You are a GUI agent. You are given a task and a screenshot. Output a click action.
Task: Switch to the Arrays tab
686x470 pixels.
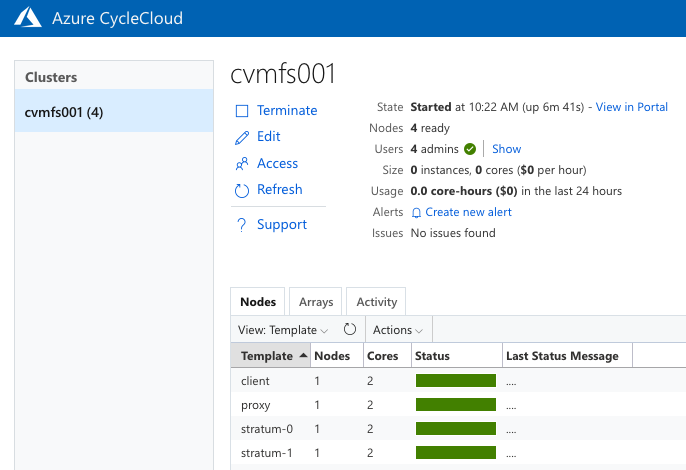[316, 302]
